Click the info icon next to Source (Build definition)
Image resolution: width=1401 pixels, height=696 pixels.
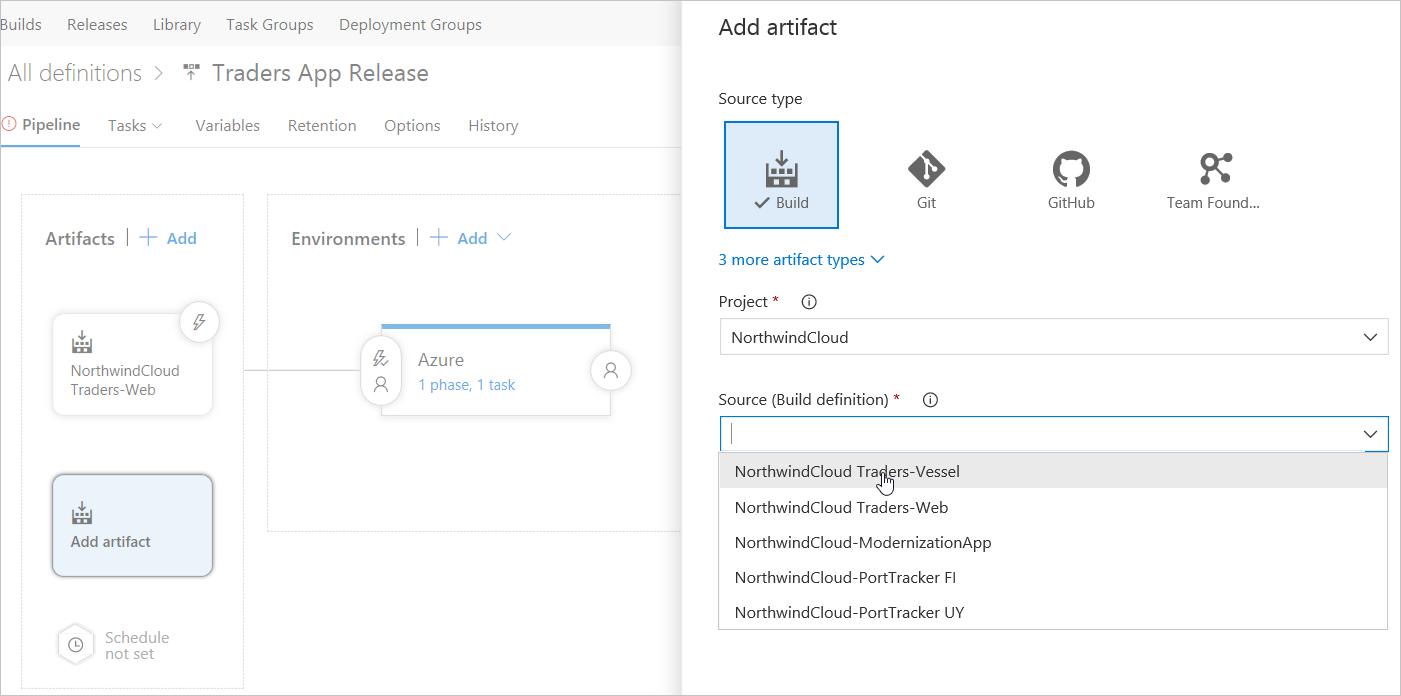(930, 400)
